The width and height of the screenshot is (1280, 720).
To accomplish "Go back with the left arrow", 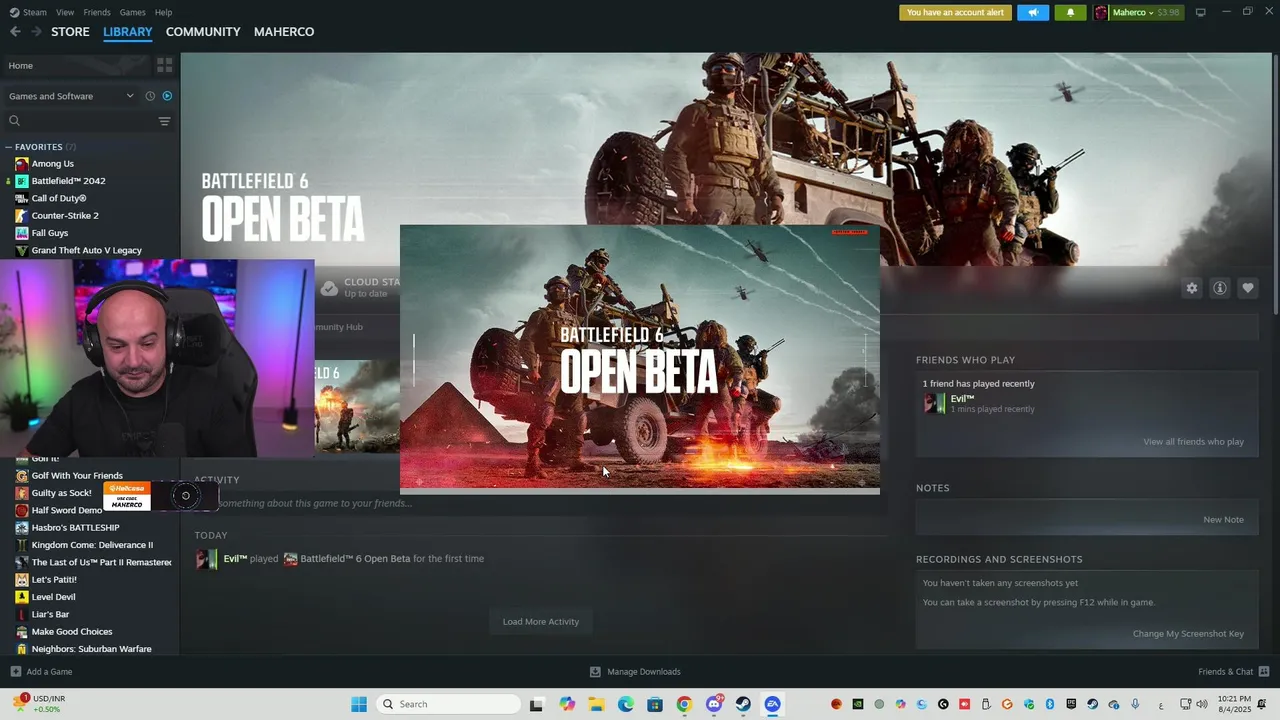I will pos(15,32).
